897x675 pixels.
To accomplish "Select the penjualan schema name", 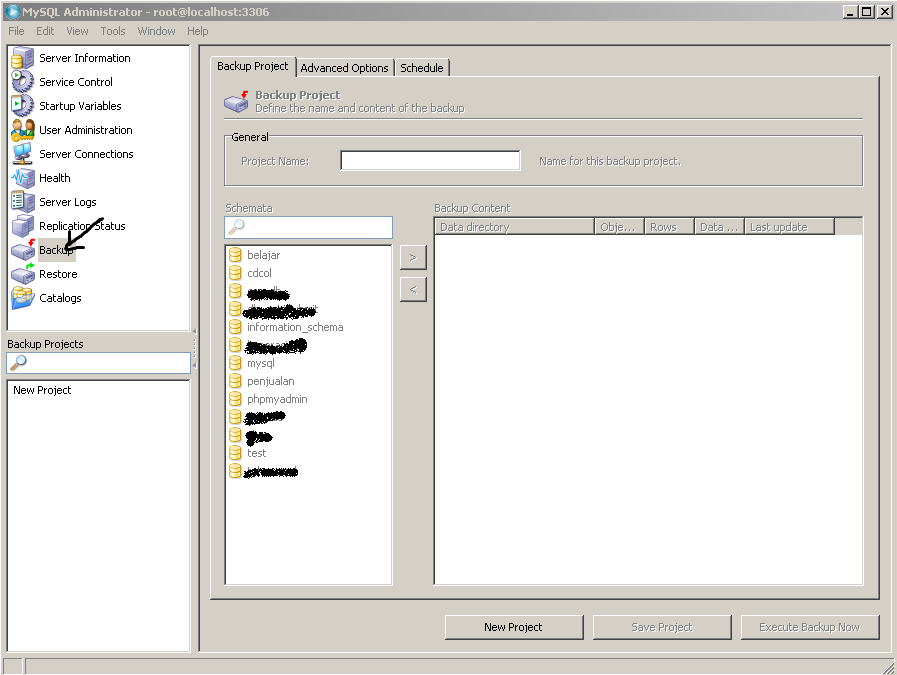I will pyautogui.click(x=271, y=381).
